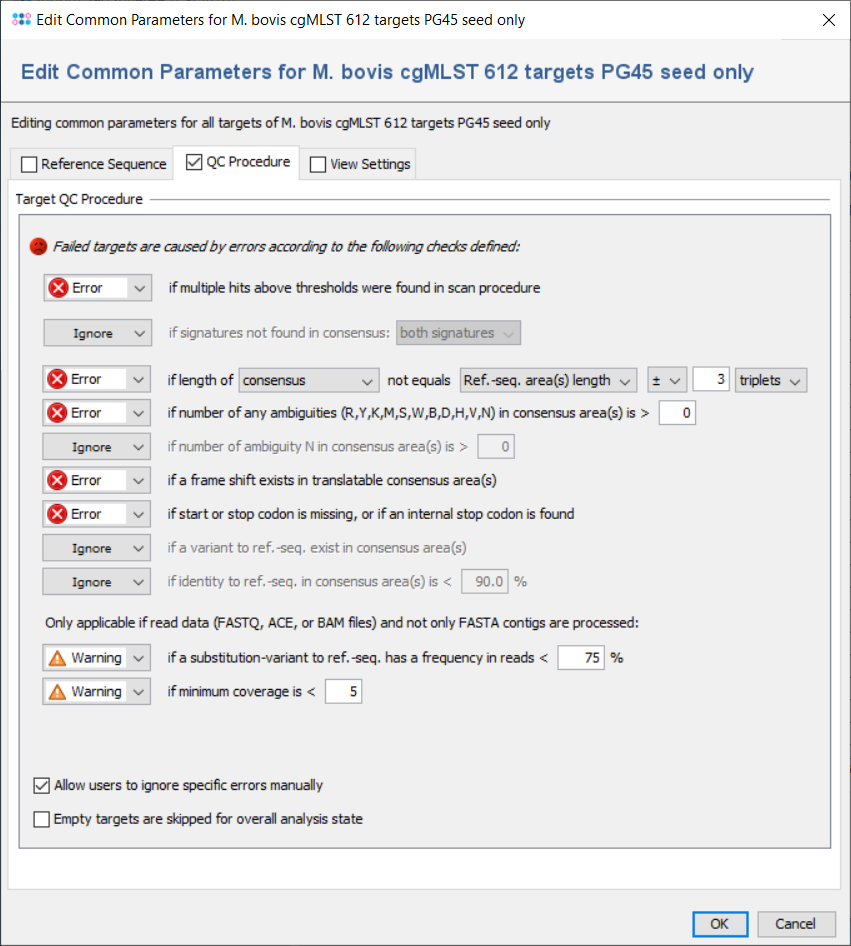Image resolution: width=851 pixels, height=946 pixels.
Task: Uncheck Allow users to ignore specific errors
Action: click(x=42, y=786)
